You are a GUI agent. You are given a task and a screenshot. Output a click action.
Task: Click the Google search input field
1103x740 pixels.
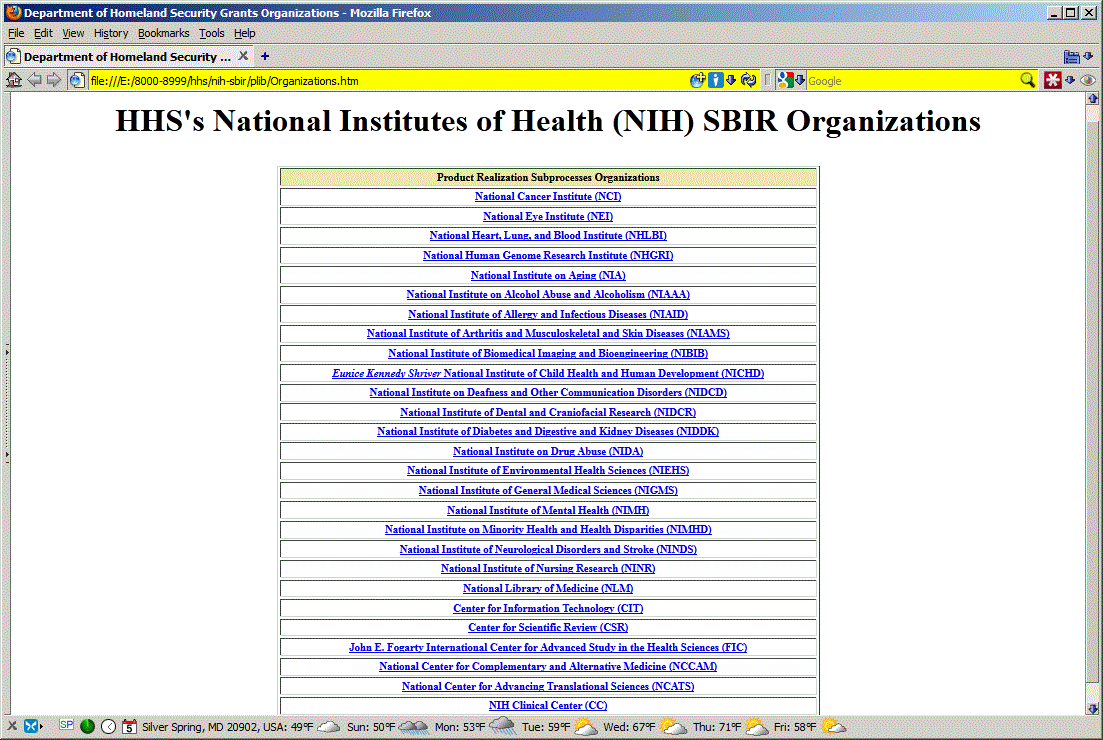coord(912,80)
